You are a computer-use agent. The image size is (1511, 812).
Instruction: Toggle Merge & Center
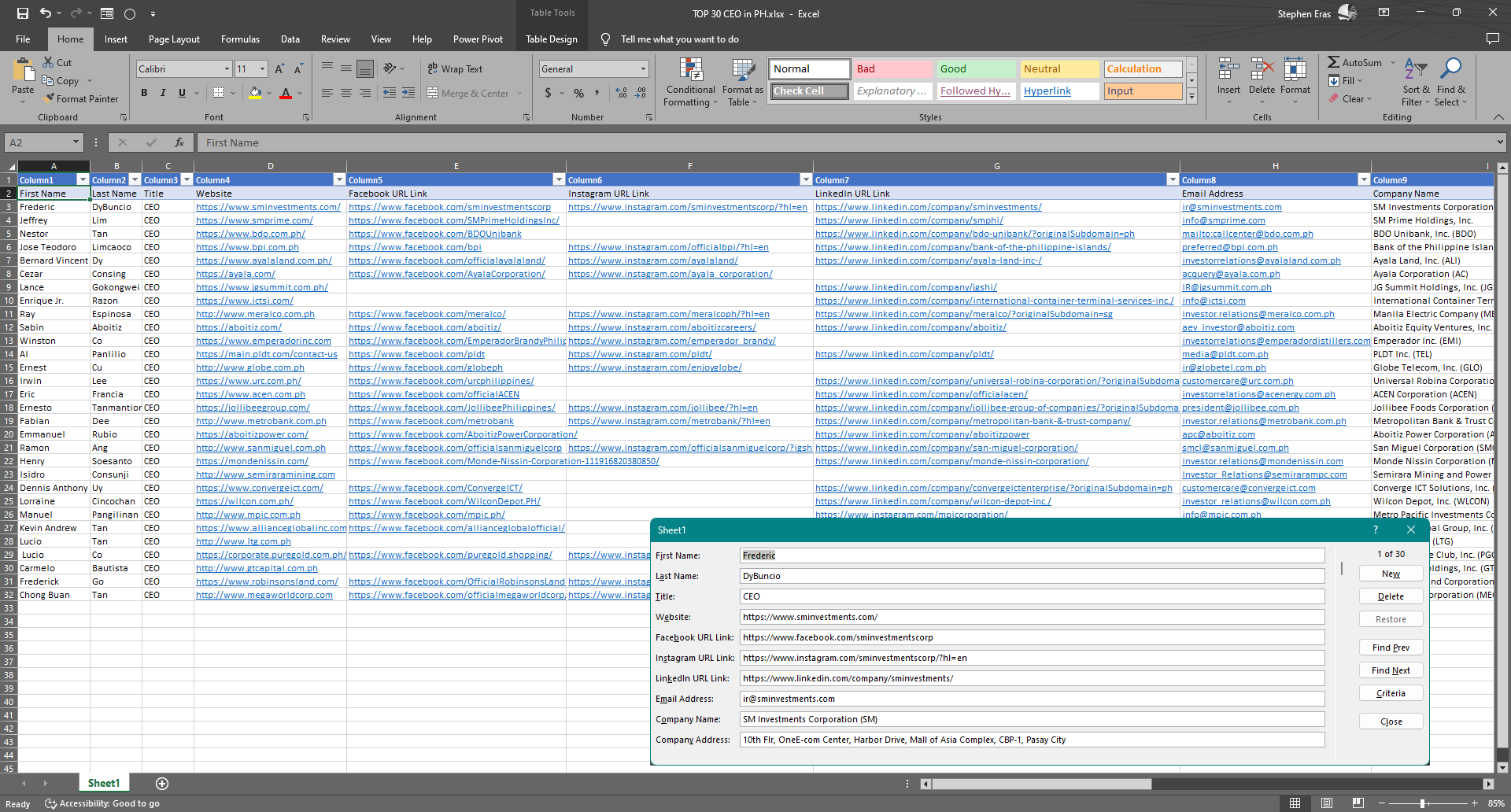469,93
